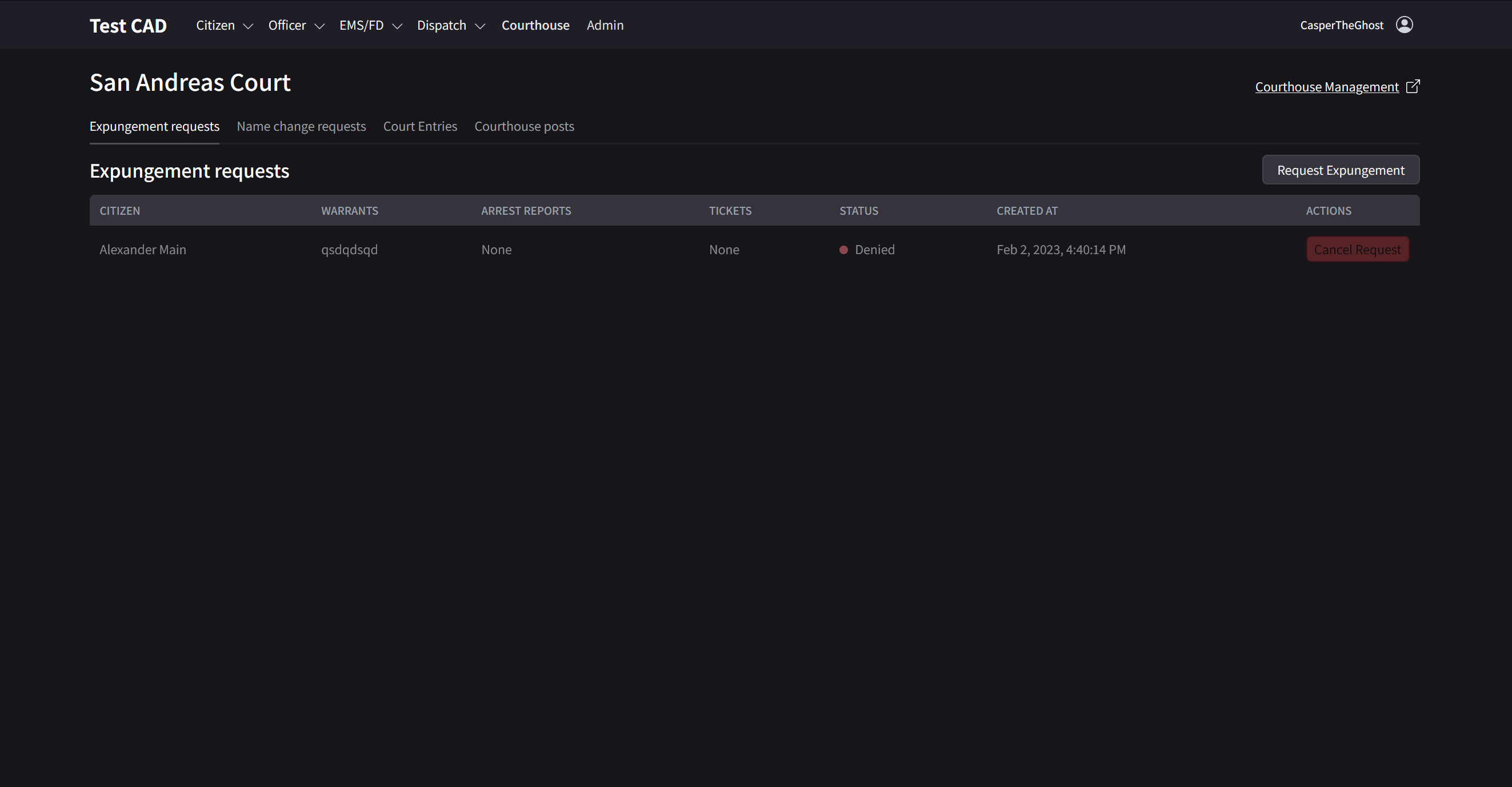Expand the EMS/FD dropdown chevron
This screenshot has height=787, width=1512.
point(397,26)
